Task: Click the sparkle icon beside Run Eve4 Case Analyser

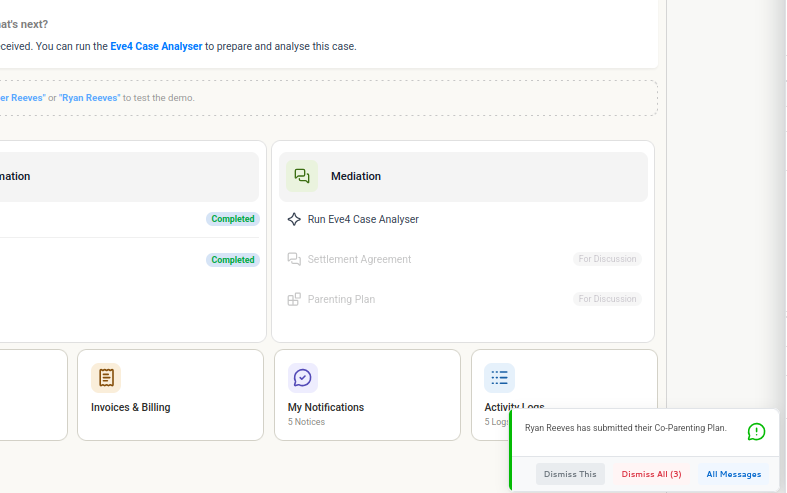Action: click(x=294, y=219)
